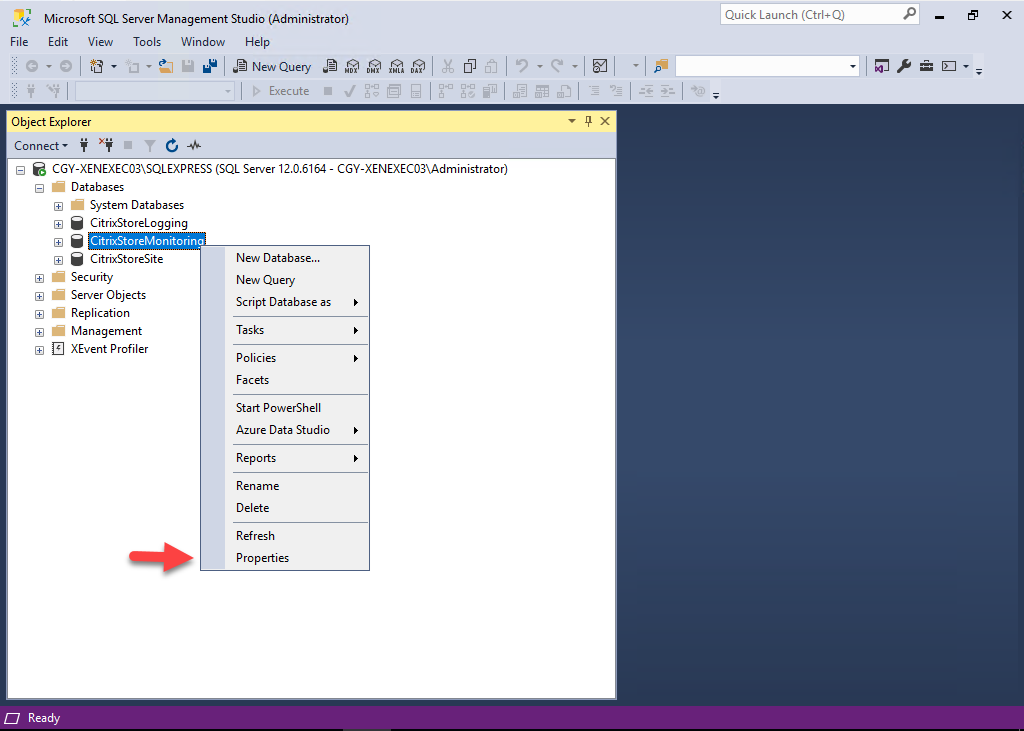Open the Policies submenu
The image size is (1024, 731).
pos(285,358)
